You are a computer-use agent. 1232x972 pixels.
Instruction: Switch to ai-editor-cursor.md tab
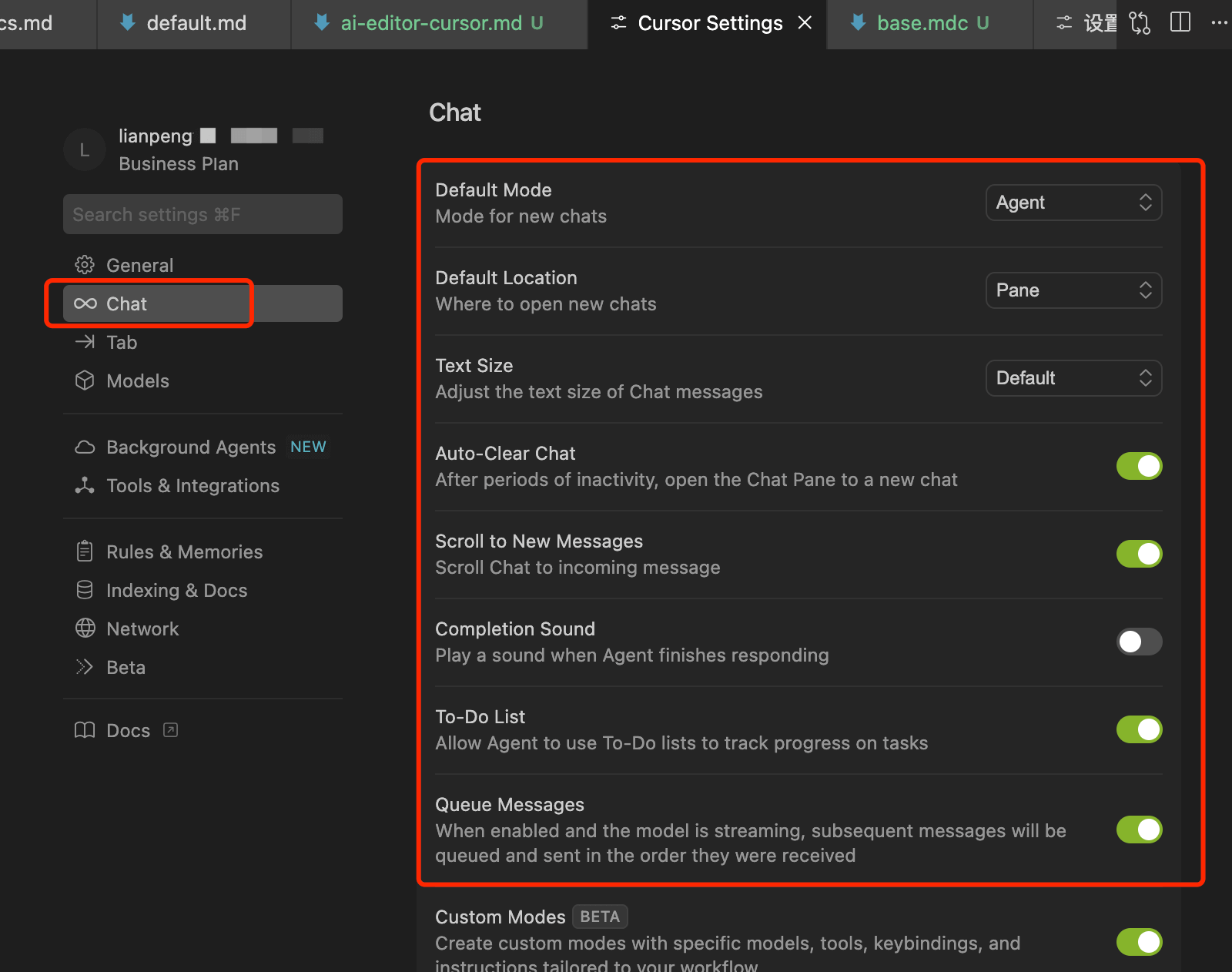pyautogui.click(x=439, y=23)
